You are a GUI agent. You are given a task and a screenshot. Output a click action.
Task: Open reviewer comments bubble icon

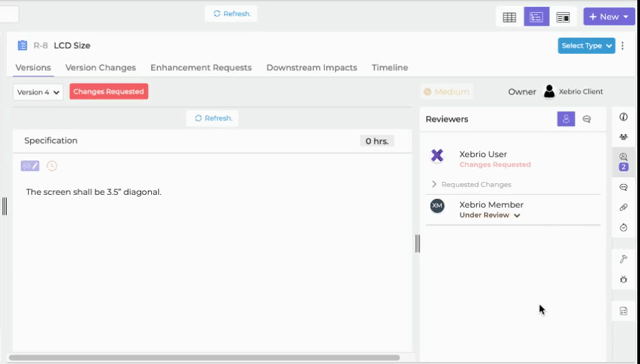coord(587,119)
